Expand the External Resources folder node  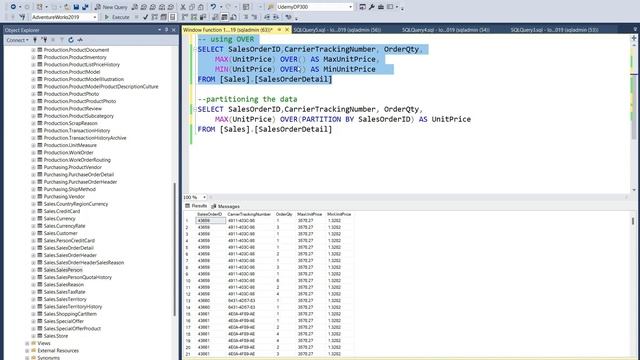pyautogui.click(x=27, y=351)
